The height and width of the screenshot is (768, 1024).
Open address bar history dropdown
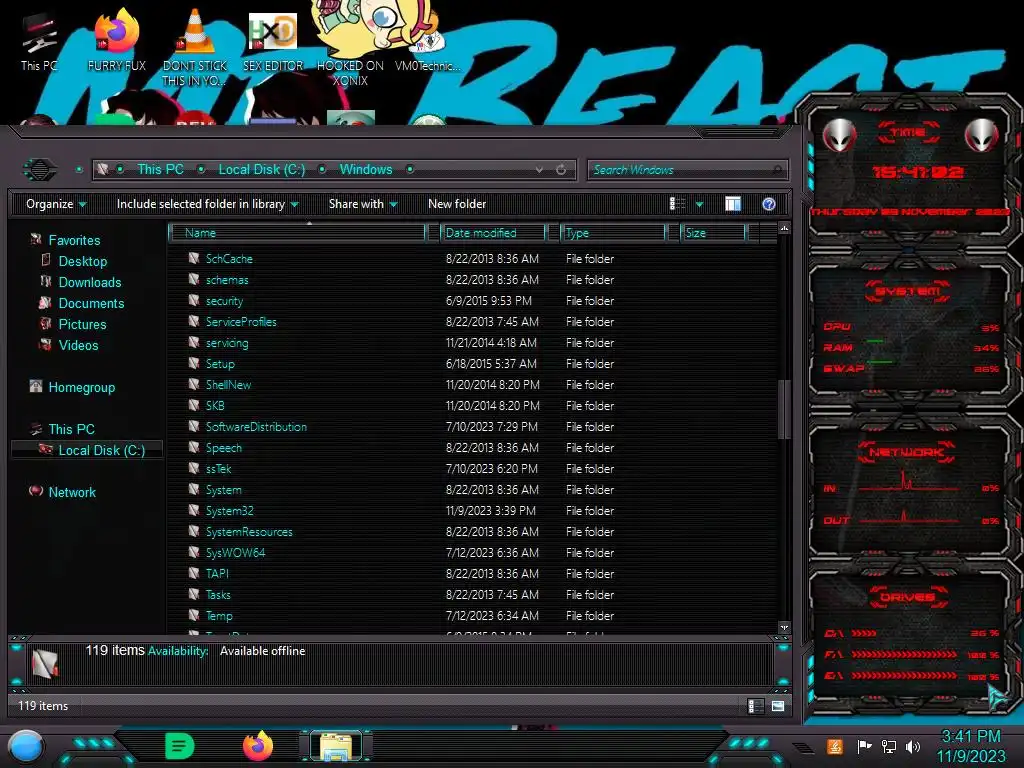coord(539,170)
